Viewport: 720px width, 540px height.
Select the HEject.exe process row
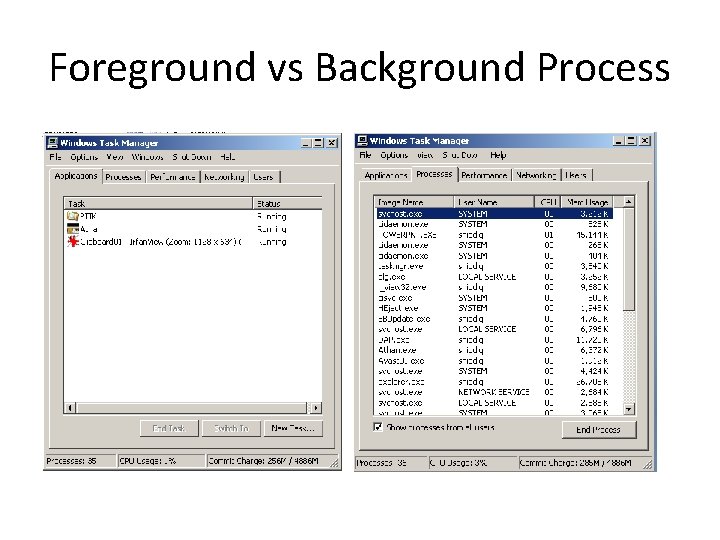click(494, 308)
